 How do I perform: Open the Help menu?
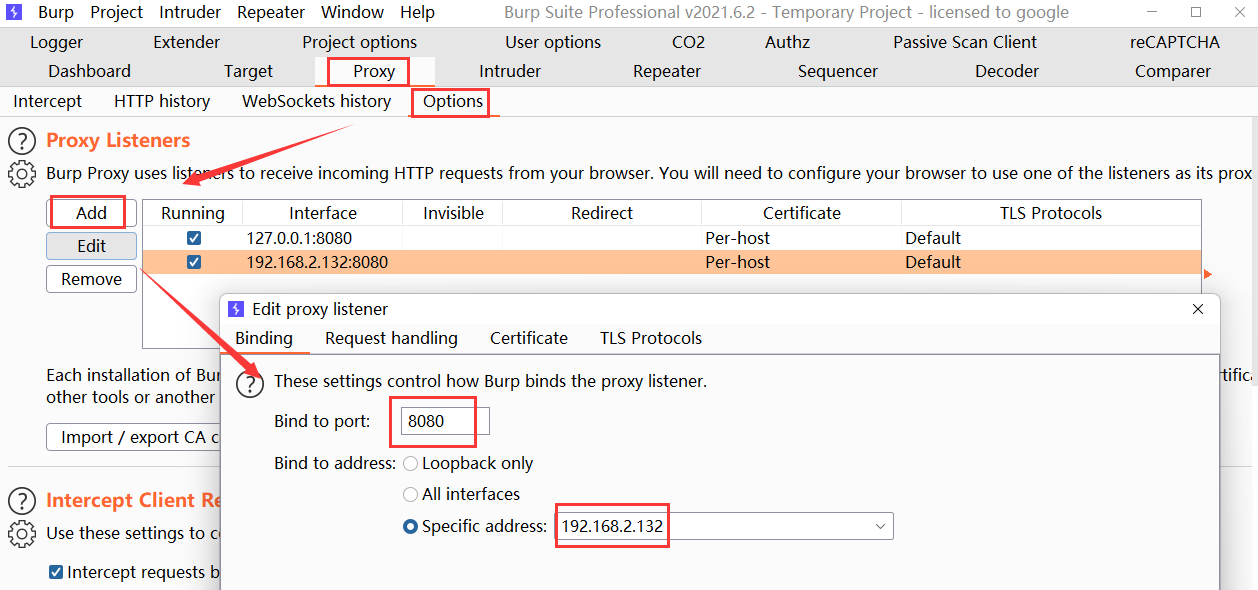[x=417, y=13]
